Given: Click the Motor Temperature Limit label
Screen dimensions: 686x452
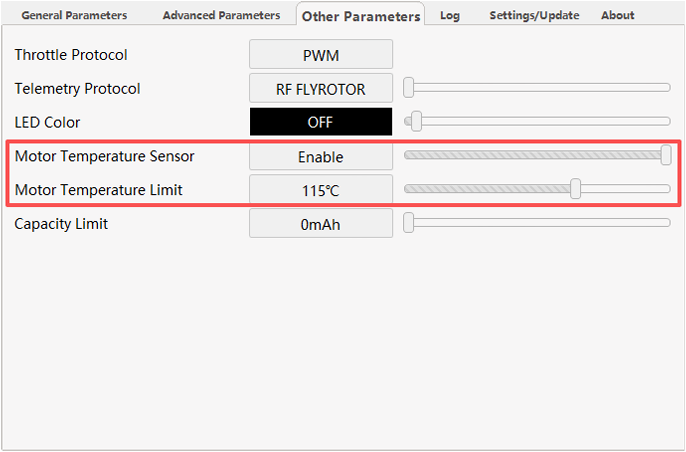Looking at the screenshot, I should pos(98,189).
